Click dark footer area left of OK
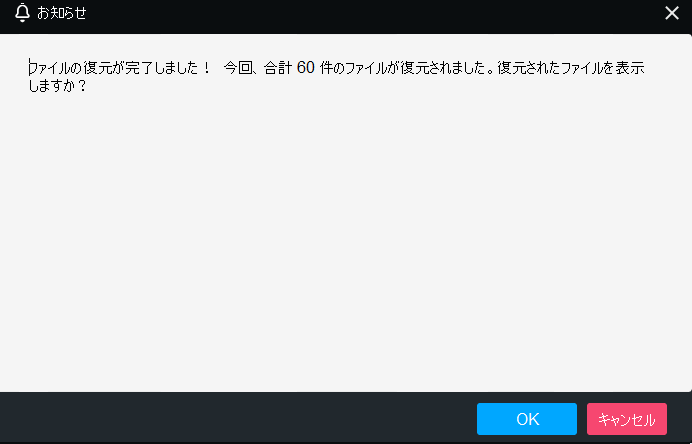The image size is (692, 444). (238, 418)
